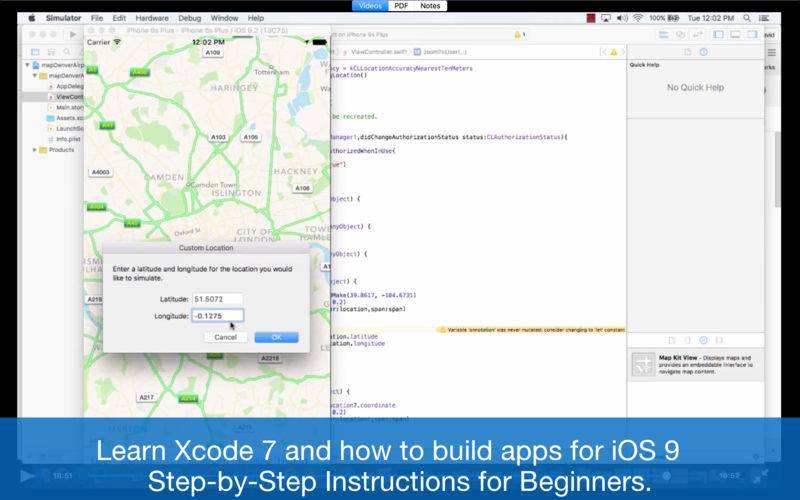The width and height of the screenshot is (800, 500).
Task: Open the volume control icon
Action: pyautogui.click(x=622, y=18)
